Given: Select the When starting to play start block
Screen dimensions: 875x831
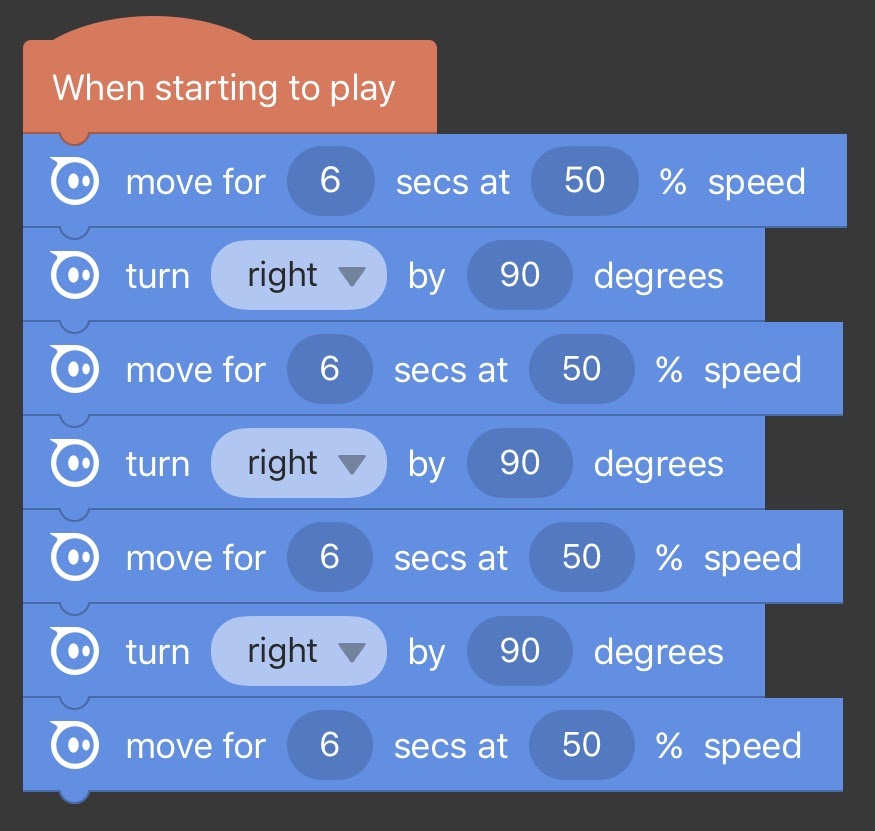Looking at the screenshot, I should coord(230,88).
